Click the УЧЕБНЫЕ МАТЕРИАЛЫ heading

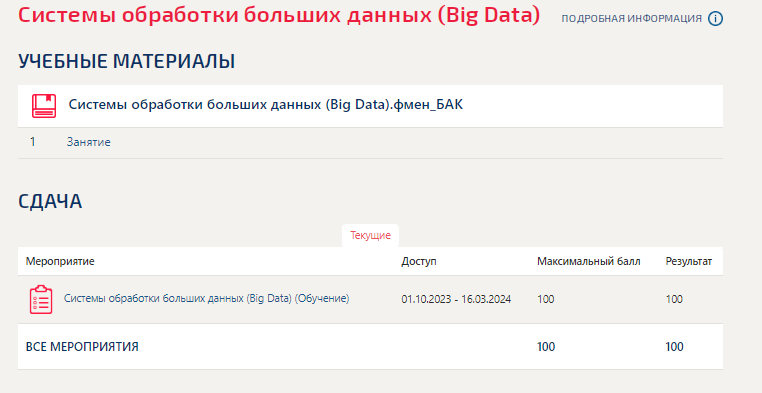click(126, 62)
